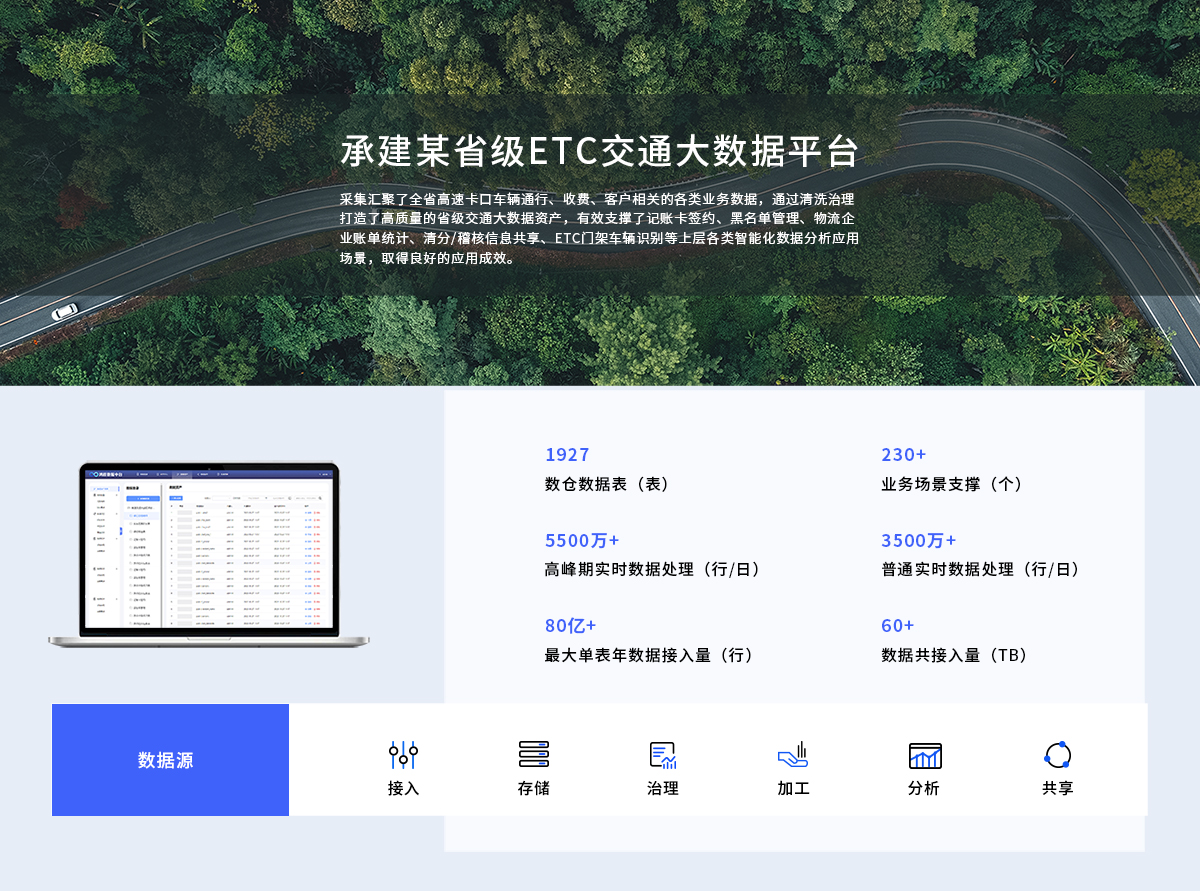Open the laptop dashboard preview image
1200x891 pixels.
pyautogui.click(x=208, y=555)
